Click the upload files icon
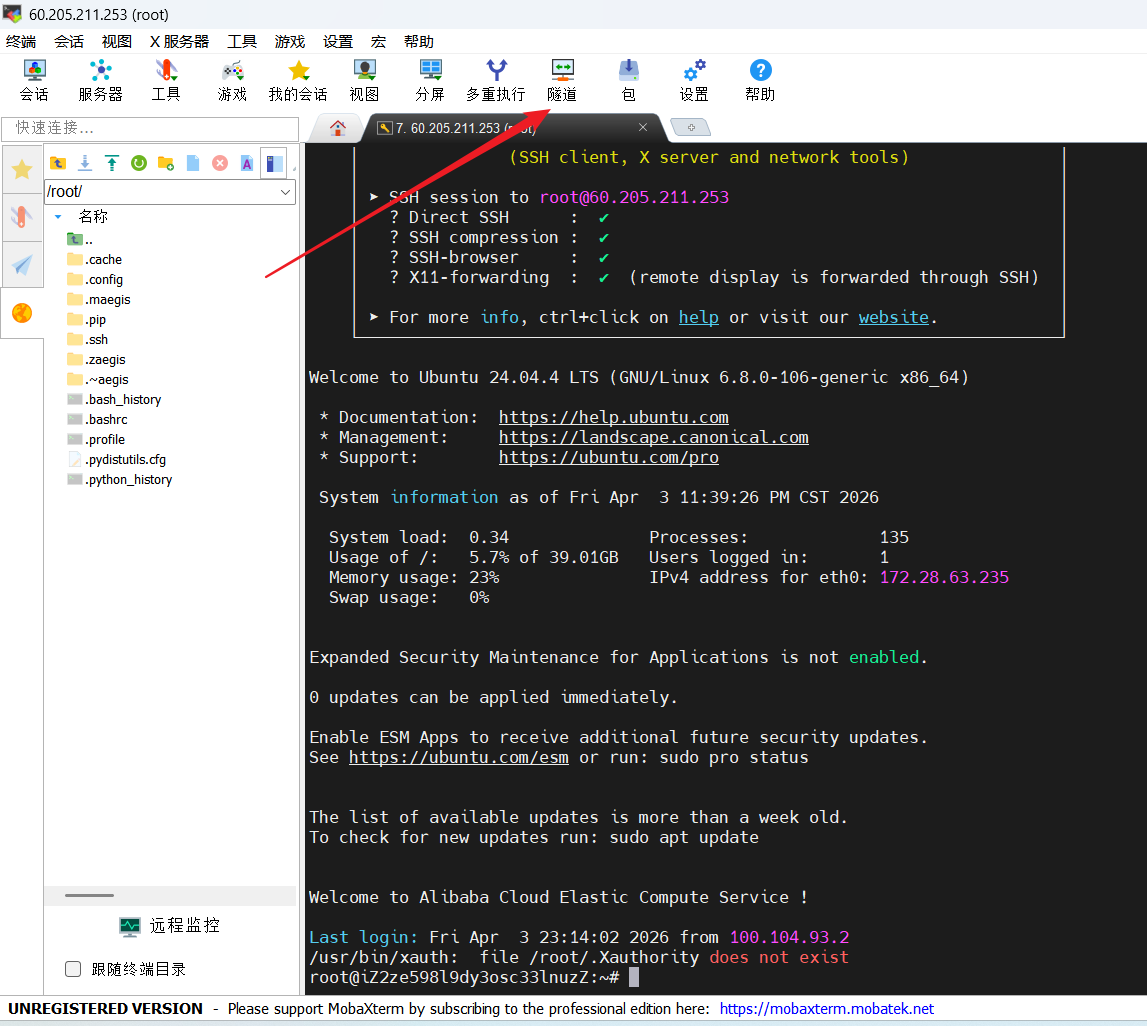Image resolution: width=1147 pixels, height=1026 pixels. click(112, 163)
